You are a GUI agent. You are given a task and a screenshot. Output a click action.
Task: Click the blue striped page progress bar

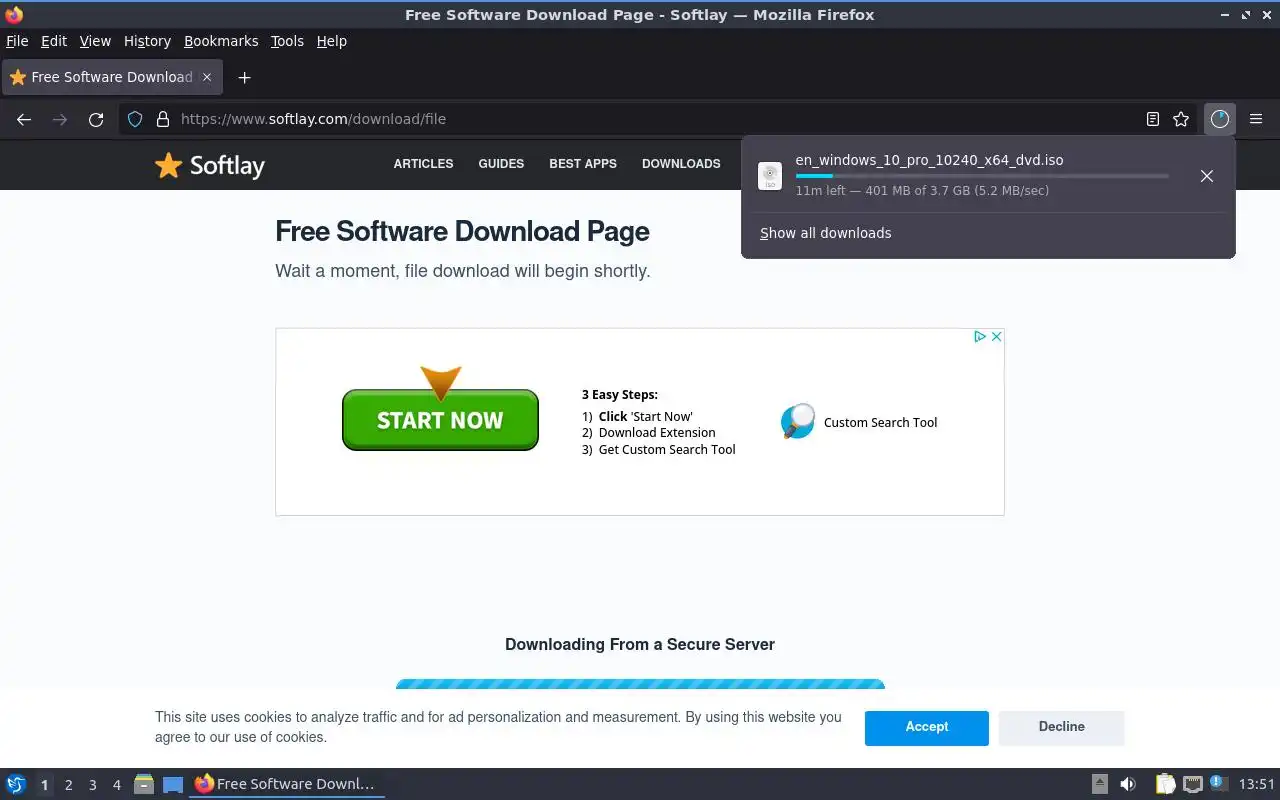click(x=640, y=684)
